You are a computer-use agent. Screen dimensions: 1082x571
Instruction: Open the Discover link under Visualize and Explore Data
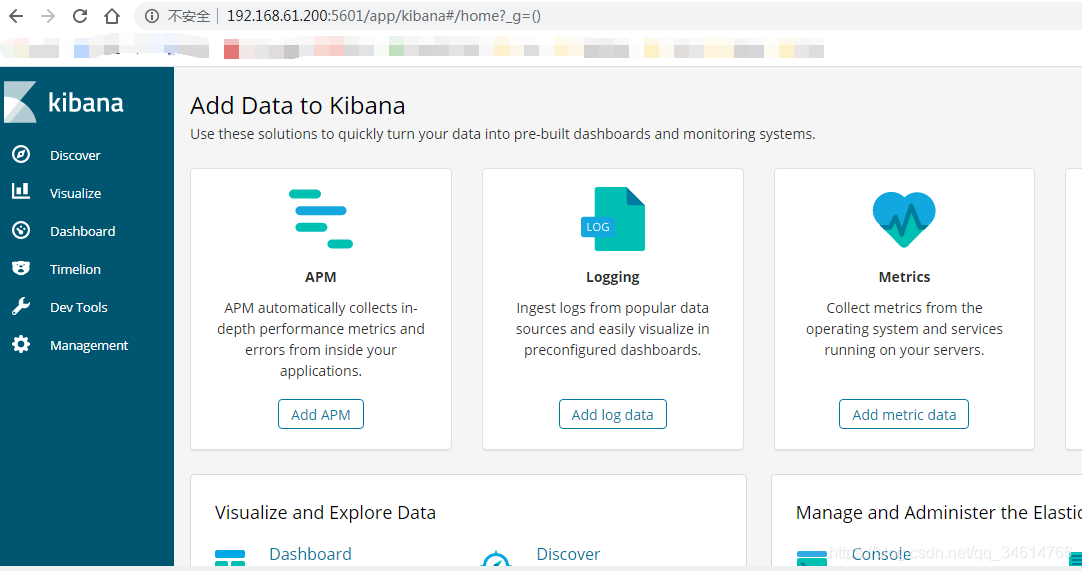click(x=569, y=554)
